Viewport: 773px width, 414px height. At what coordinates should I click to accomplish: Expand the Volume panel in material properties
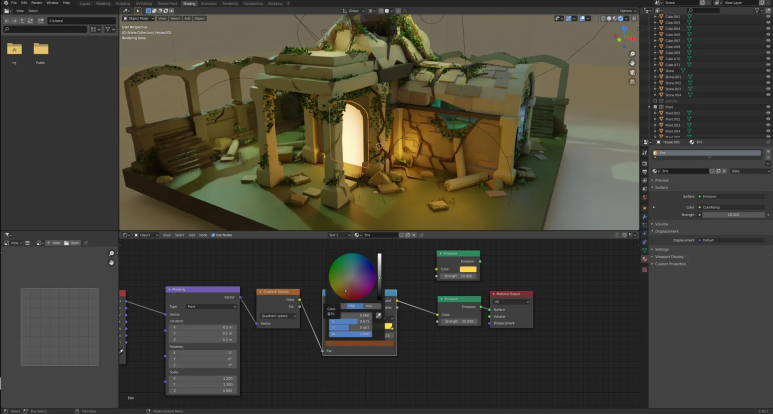661,223
